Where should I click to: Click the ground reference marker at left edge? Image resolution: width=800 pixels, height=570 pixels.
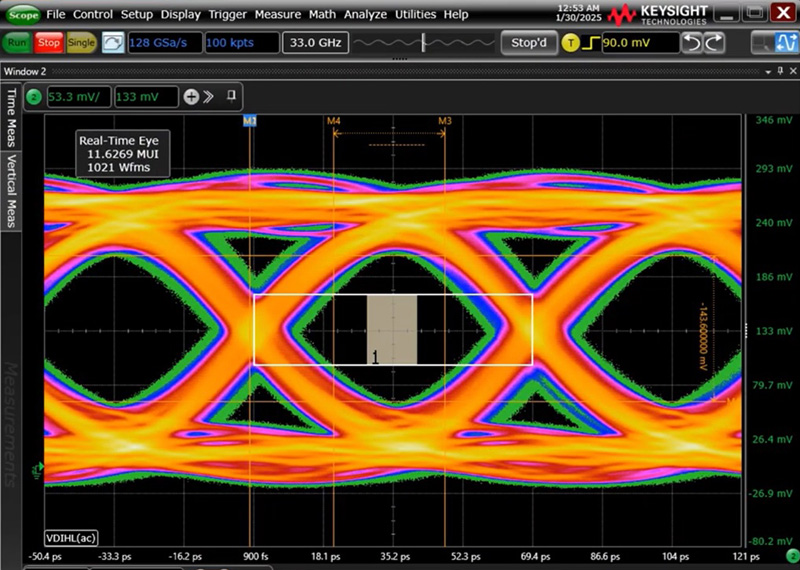tap(38, 467)
